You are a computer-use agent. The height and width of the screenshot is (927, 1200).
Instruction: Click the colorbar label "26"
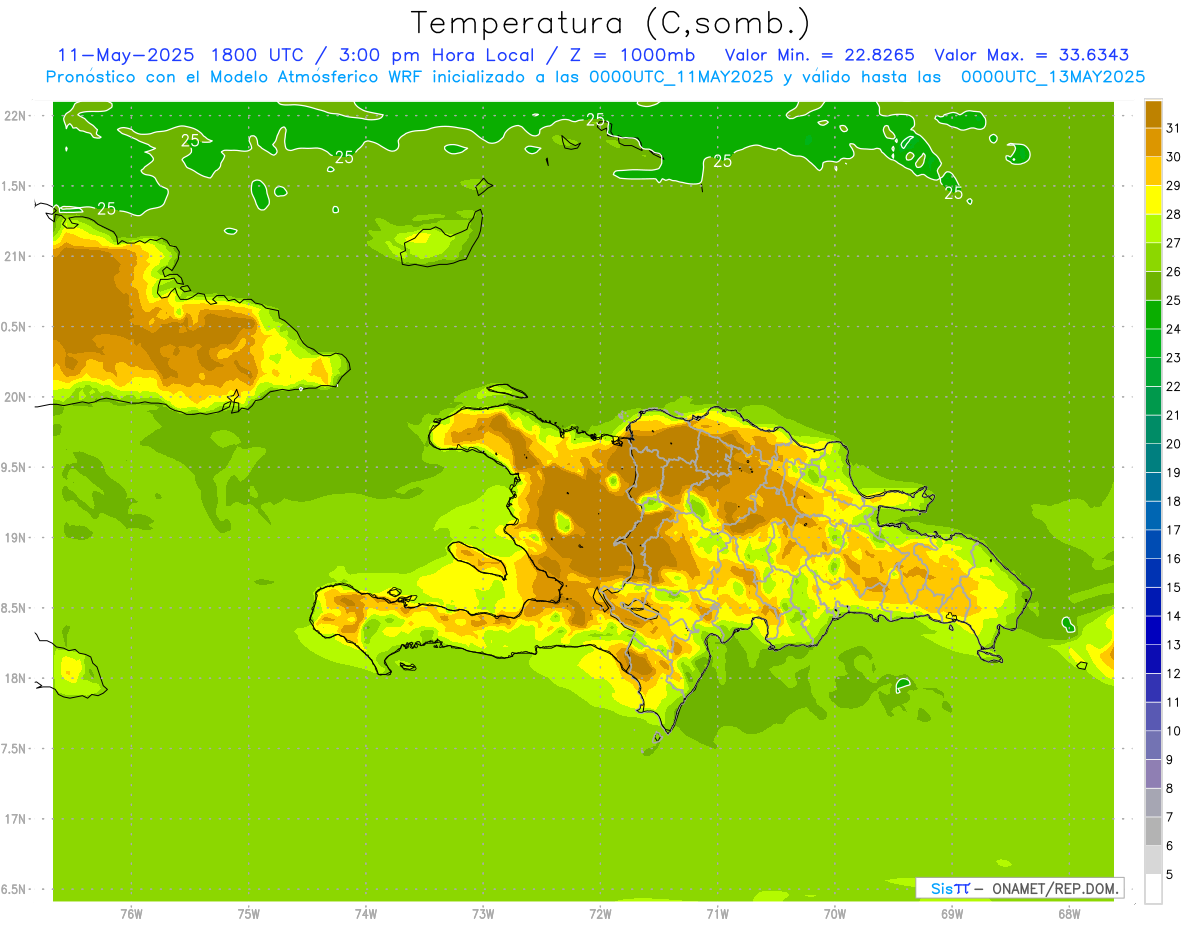(x=1175, y=272)
